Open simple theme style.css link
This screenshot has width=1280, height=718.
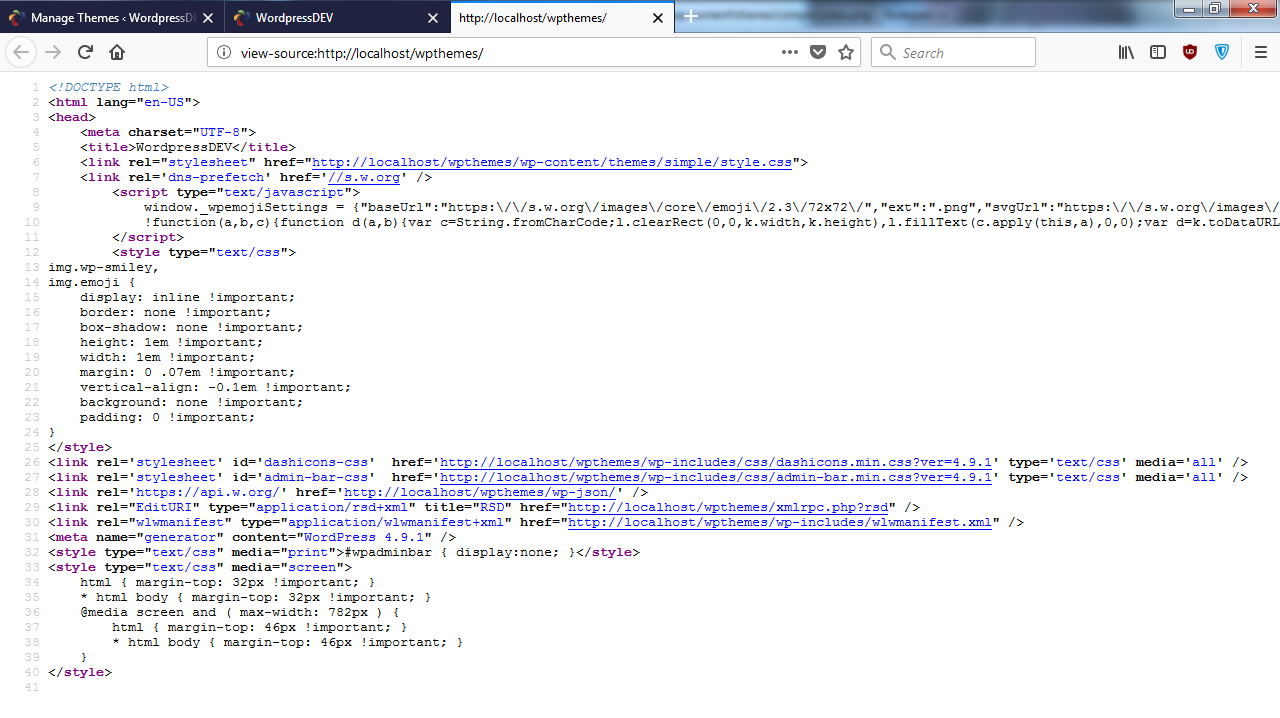click(552, 162)
